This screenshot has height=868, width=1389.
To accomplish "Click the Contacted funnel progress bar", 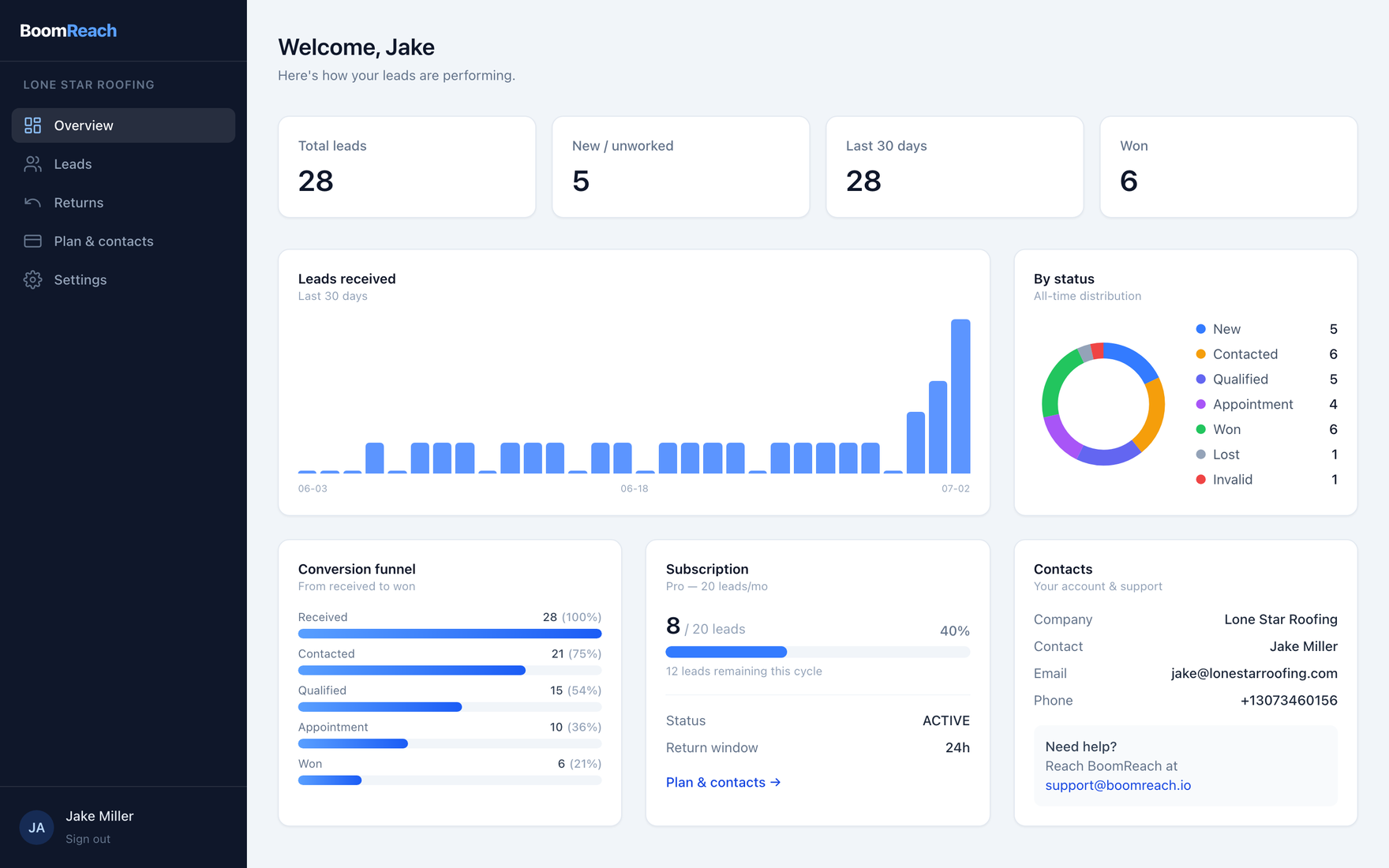I will 450,670.
